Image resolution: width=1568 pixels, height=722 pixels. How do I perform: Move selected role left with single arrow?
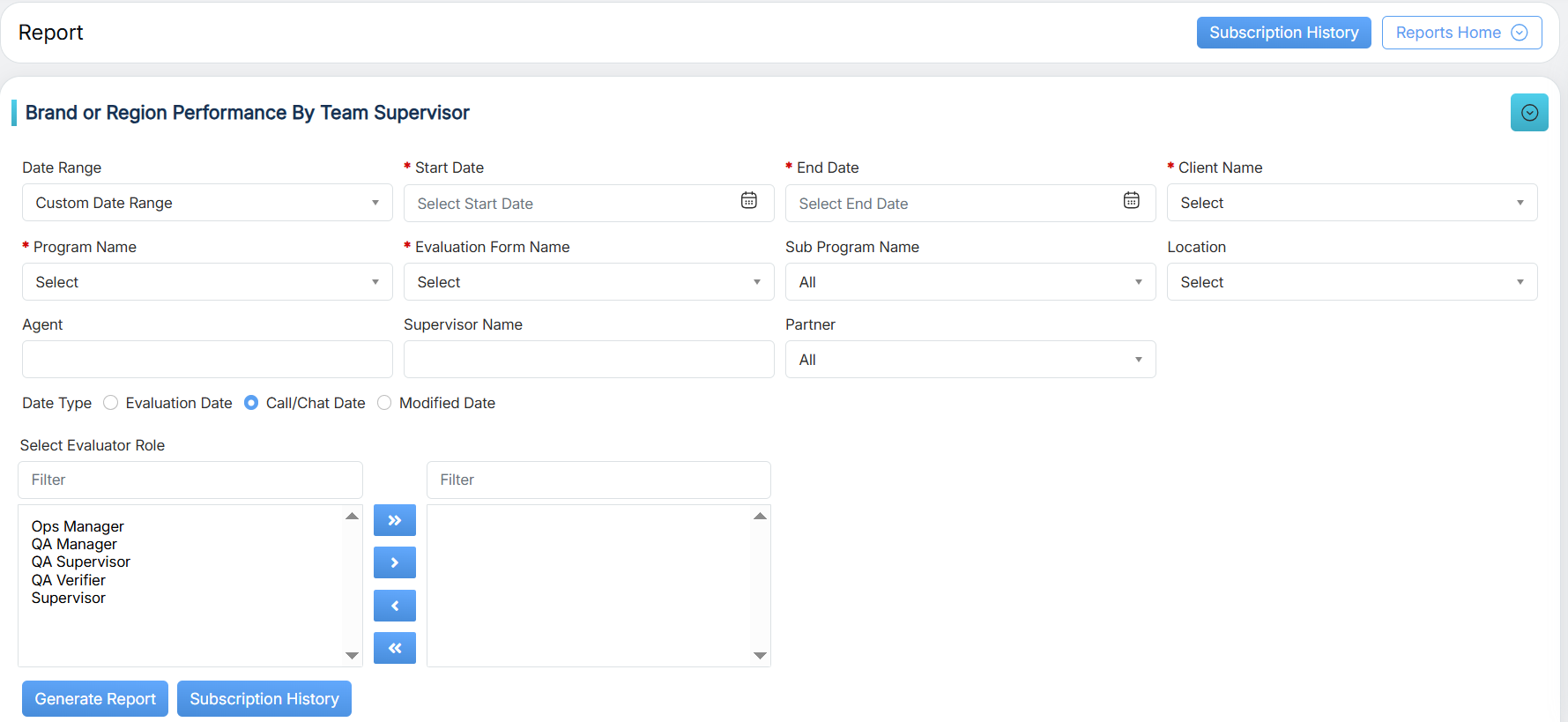point(395,606)
